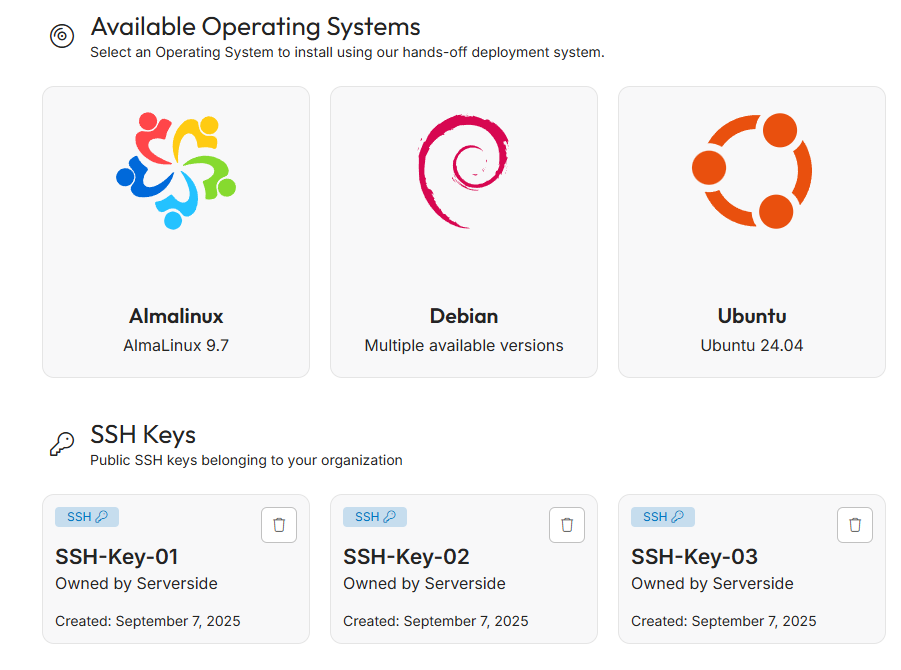Select the Almalinux operating system logo
Image resolution: width=901 pixels, height=670 pixels.
point(175,170)
